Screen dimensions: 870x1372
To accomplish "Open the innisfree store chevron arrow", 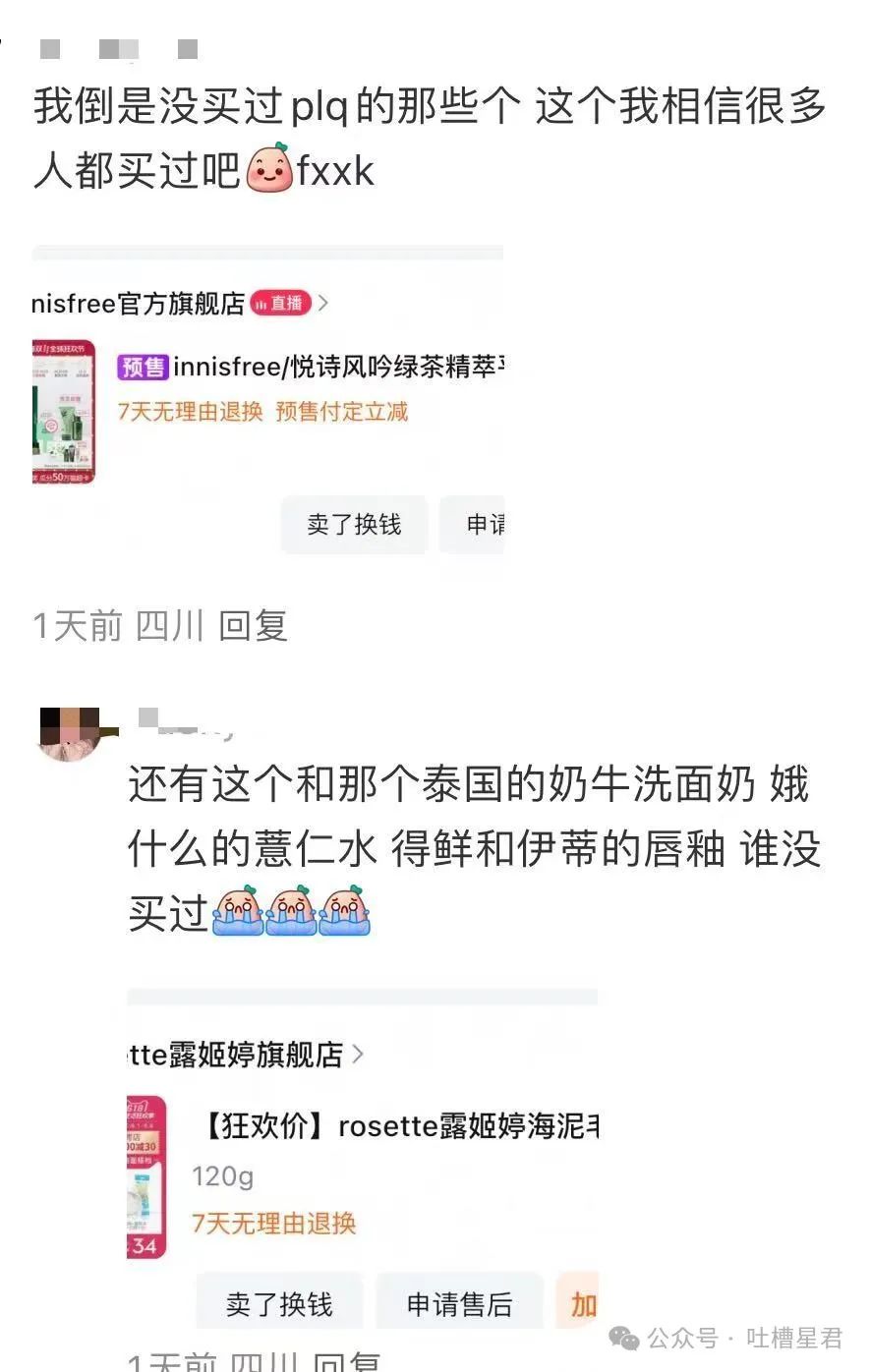I will coord(323,304).
